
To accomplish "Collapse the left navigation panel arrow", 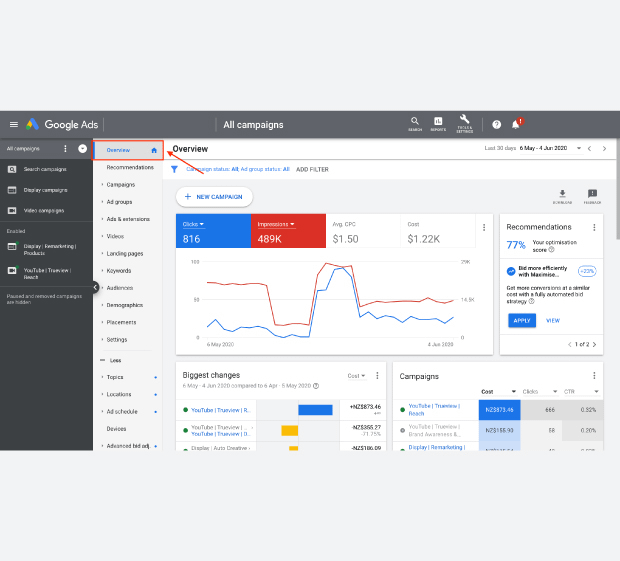I will coord(96,287).
